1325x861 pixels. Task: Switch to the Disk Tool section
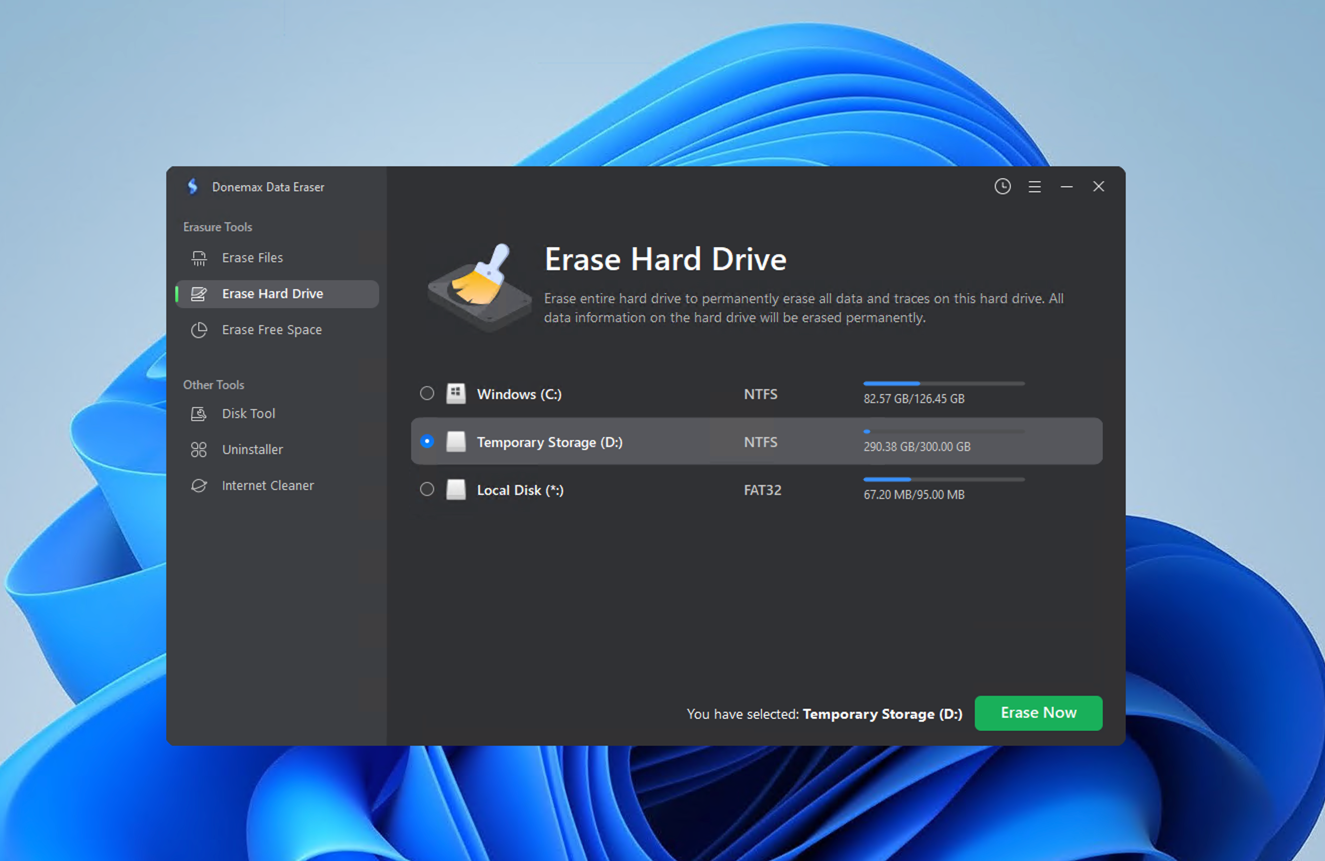248,413
